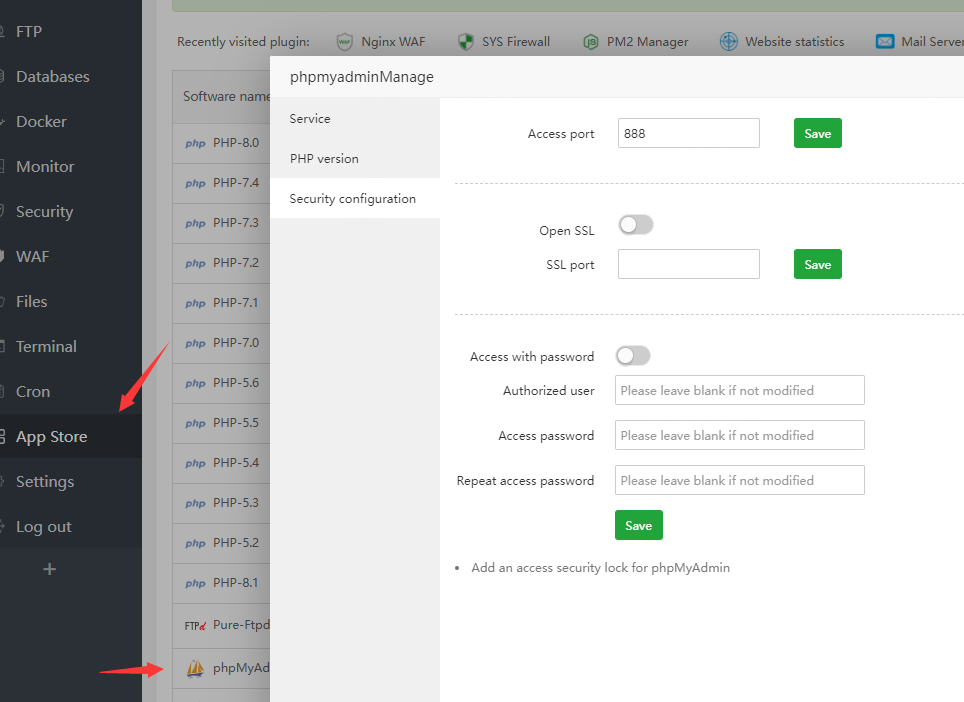Click the php icon beside PHP-8.0
Screen dimensions: 964x702
tap(195, 143)
